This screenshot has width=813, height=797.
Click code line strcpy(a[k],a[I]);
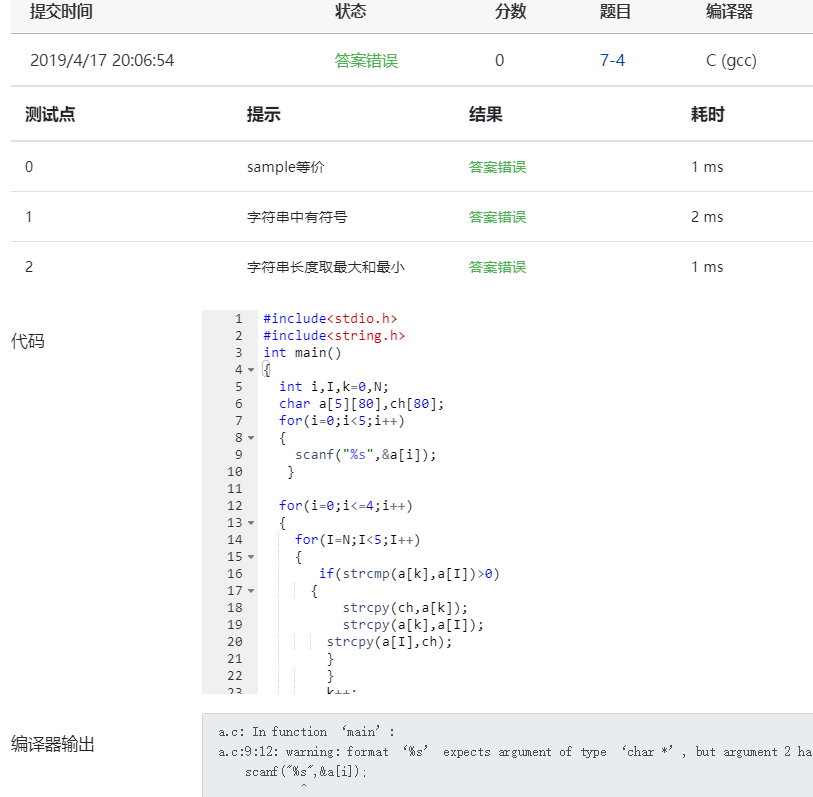(x=413, y=625)
